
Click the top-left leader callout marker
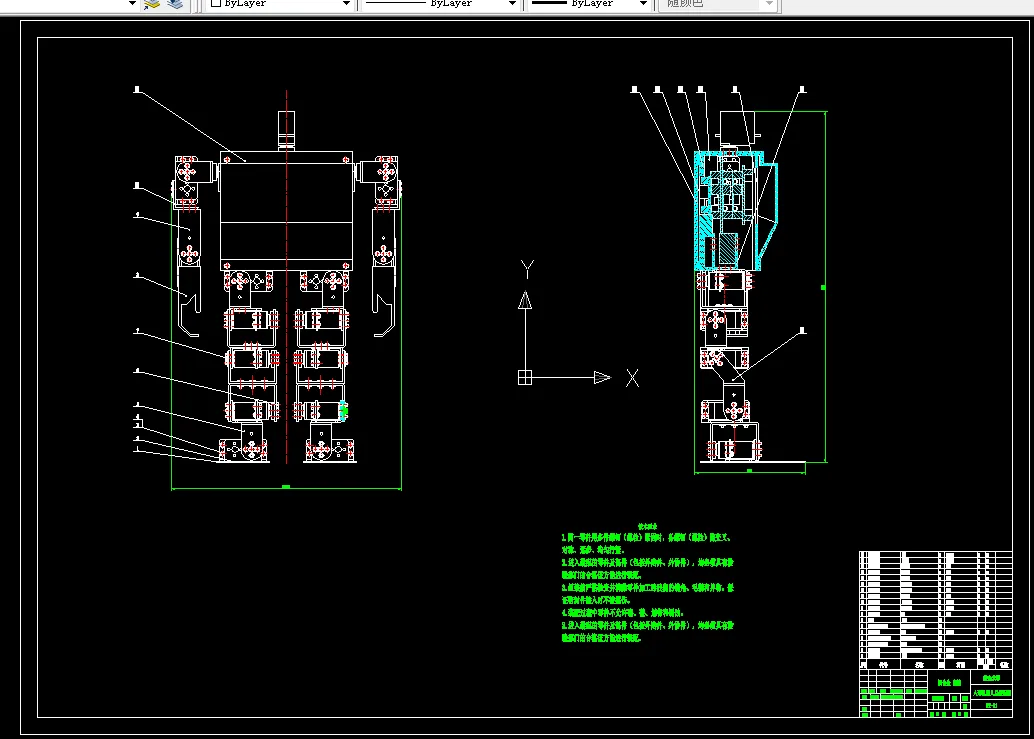tap(137, 89)
